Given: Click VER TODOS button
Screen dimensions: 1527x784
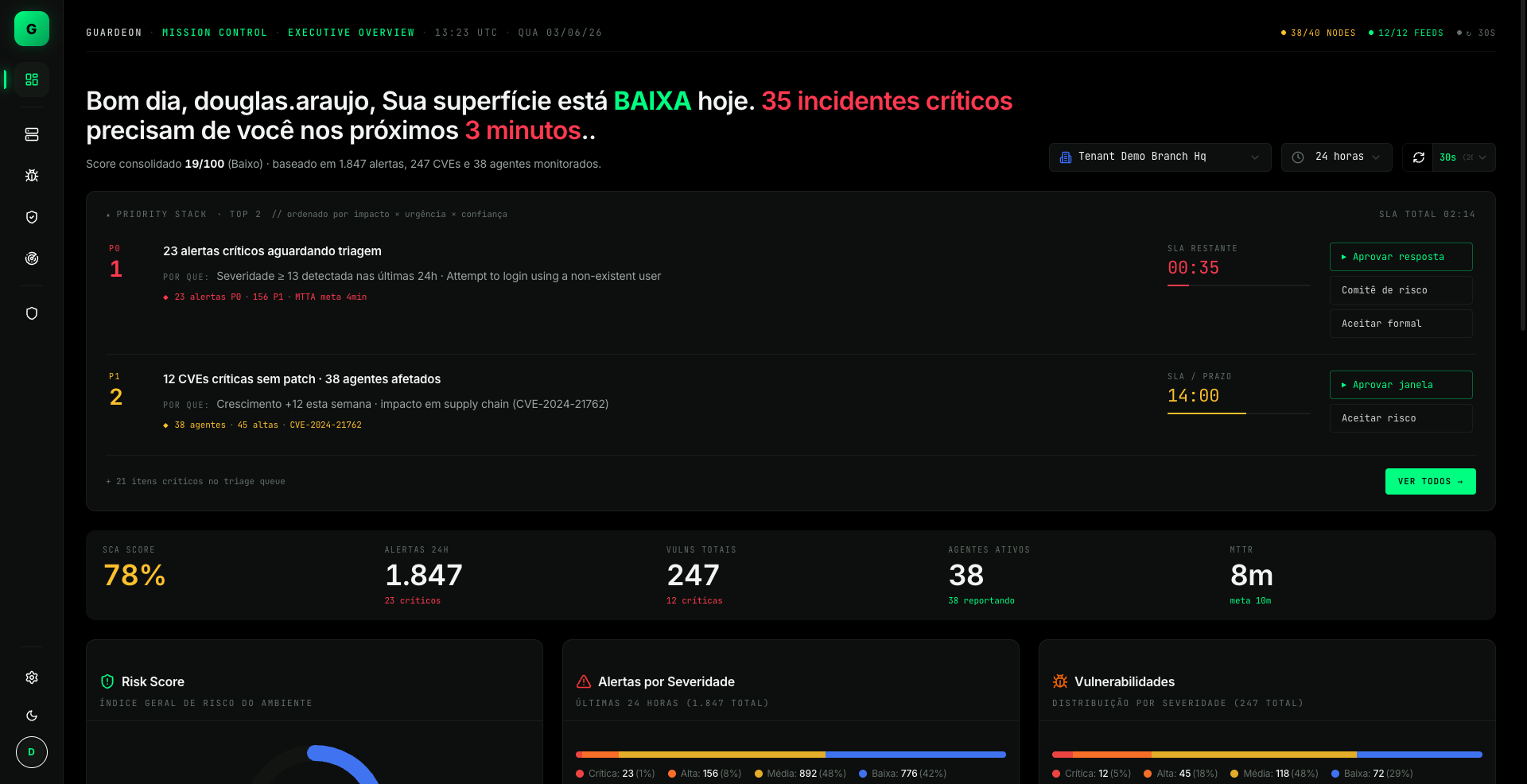Looking at the screenshot, I should pyautogui.click(x=1430, y=481).
